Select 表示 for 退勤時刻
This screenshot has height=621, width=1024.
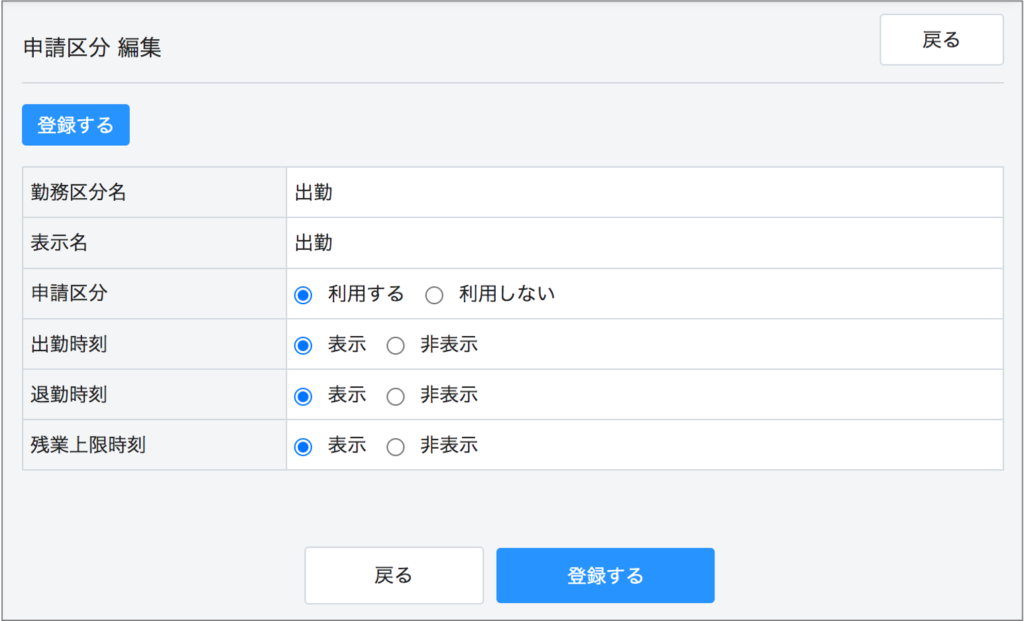click(x=303, y=396)
